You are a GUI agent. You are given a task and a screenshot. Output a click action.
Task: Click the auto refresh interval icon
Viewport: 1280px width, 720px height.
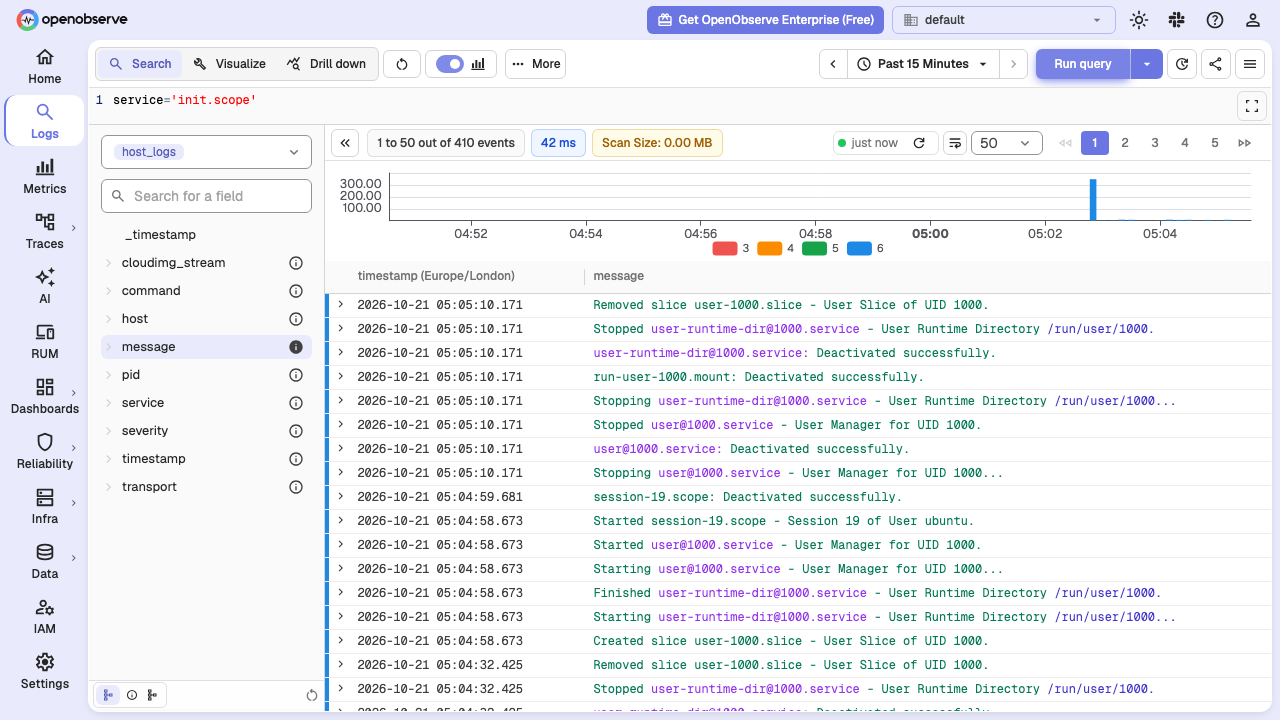coord(1182,64)
